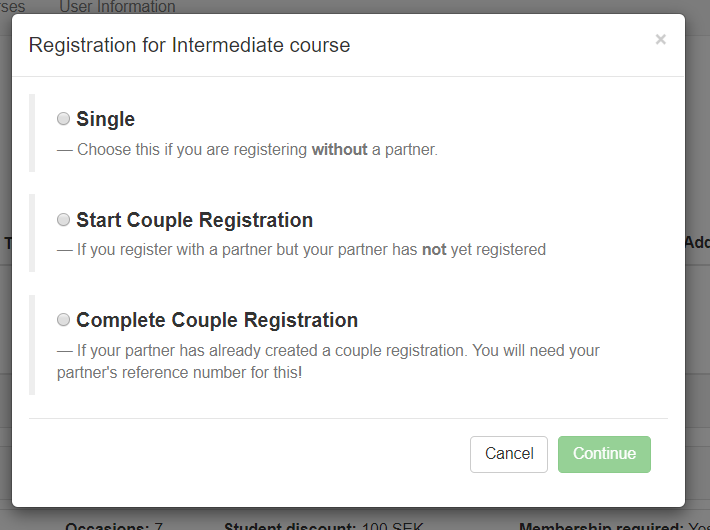This screenshot has height=530, width=710.
Task: Close the registration dialog with the X
Action: [x=660, y=40]
